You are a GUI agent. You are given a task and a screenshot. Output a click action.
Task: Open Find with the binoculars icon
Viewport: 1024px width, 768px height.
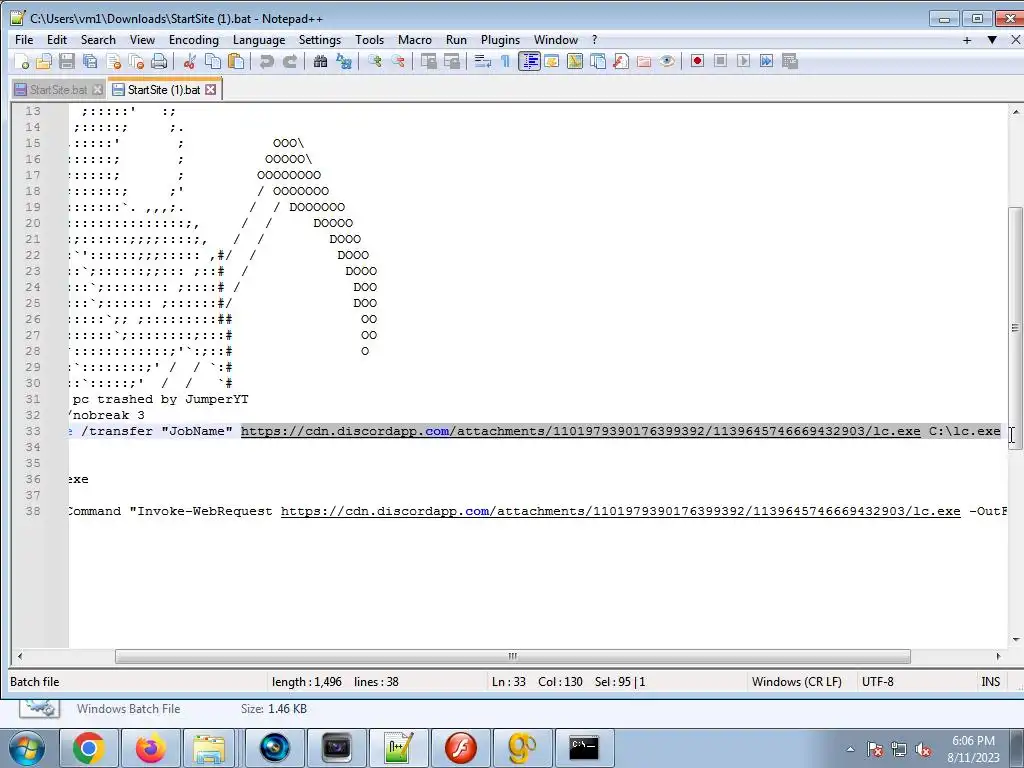click(x=320, y=61)
